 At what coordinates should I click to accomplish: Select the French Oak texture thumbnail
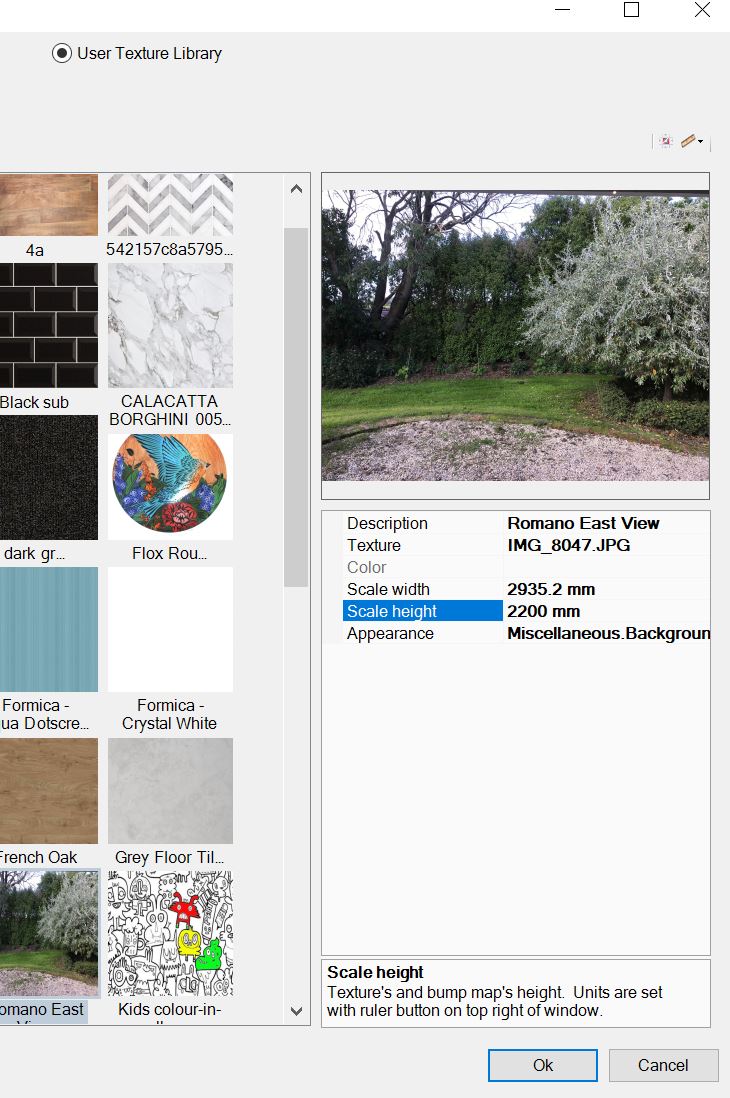tap(48, 791)
